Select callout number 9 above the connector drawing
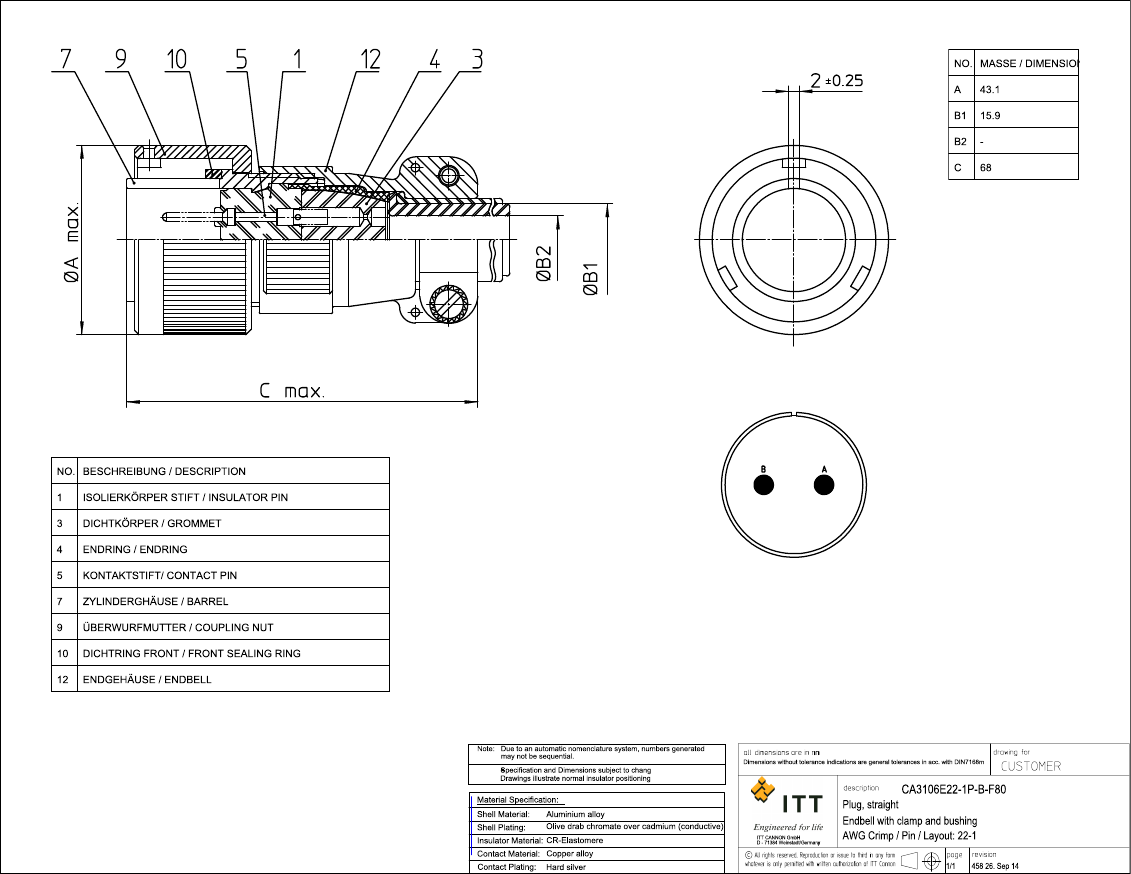The height and width of the screenshot is (874, 1131). click(x=120, y=59)
